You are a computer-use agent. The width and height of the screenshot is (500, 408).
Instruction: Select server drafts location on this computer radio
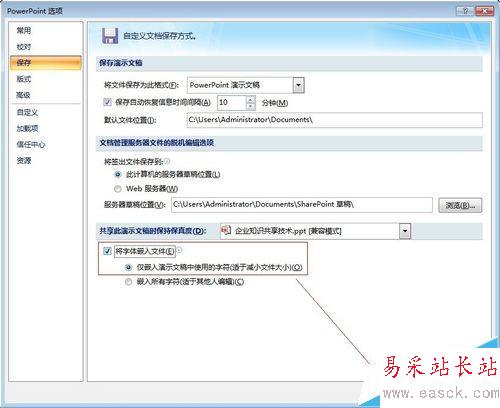tap(118, 174)
